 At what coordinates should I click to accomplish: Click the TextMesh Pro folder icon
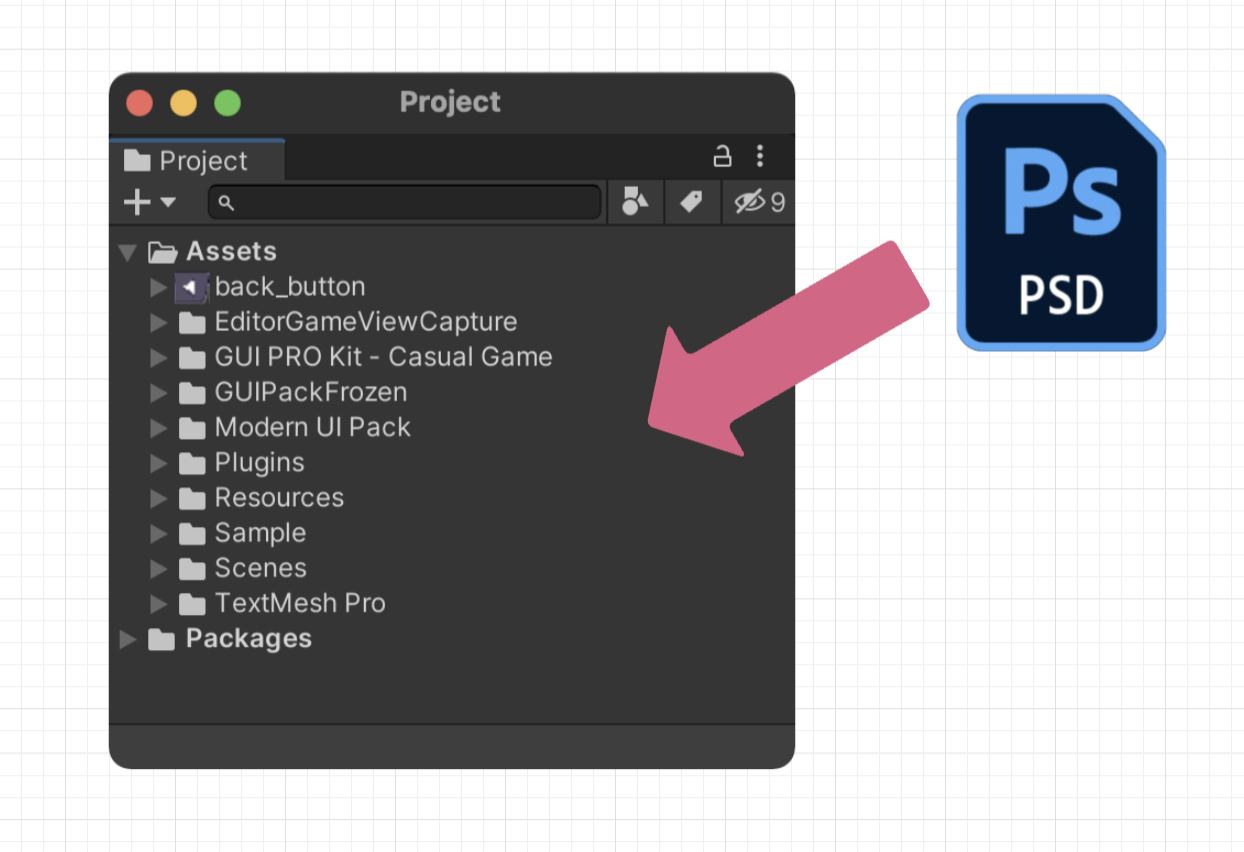pyautogui.click(x=192, y=605)
